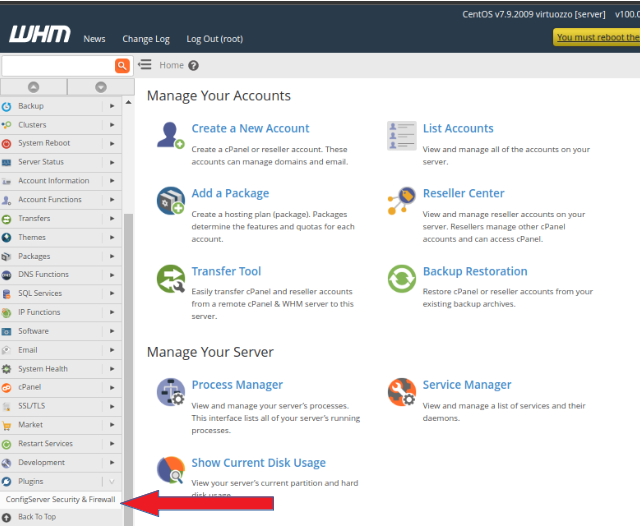Viewport: 640px width, 528px height.
Task: Click the 'You must reboot the' warning
Action: 597,37
